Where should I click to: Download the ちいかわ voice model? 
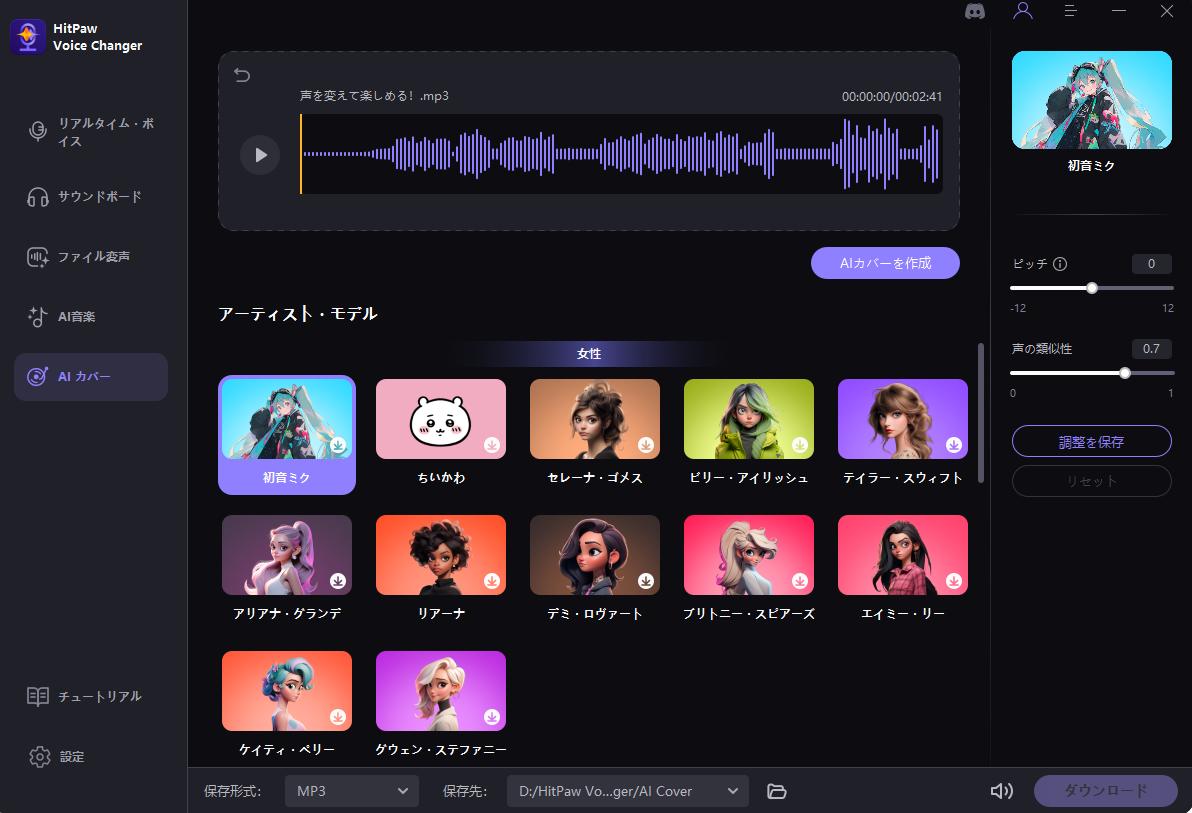492,445
